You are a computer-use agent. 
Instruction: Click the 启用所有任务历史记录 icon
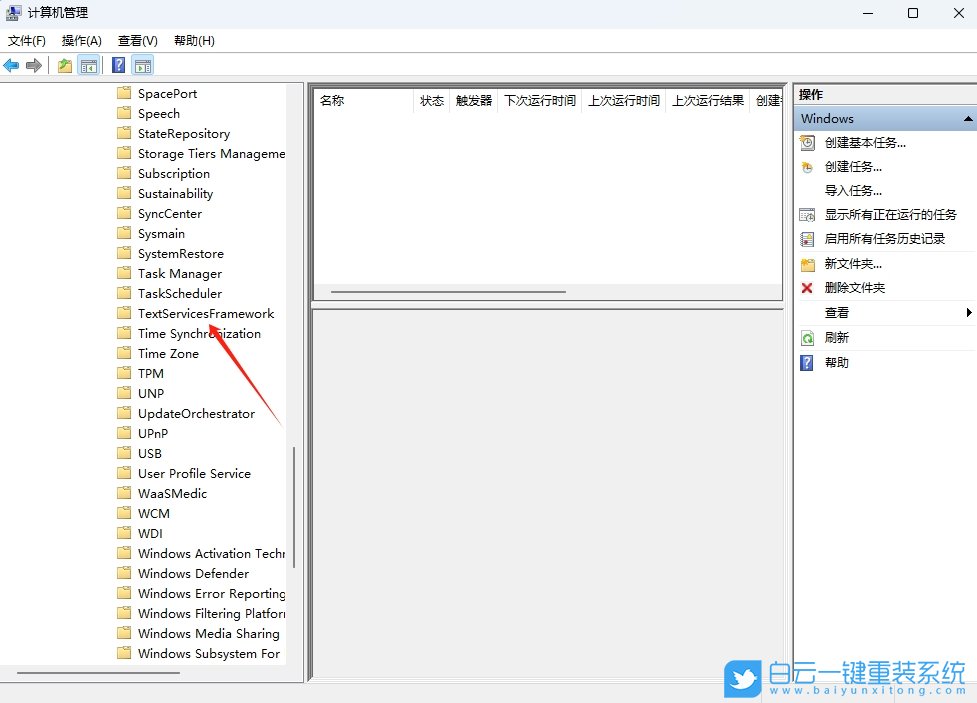[807, 239]
